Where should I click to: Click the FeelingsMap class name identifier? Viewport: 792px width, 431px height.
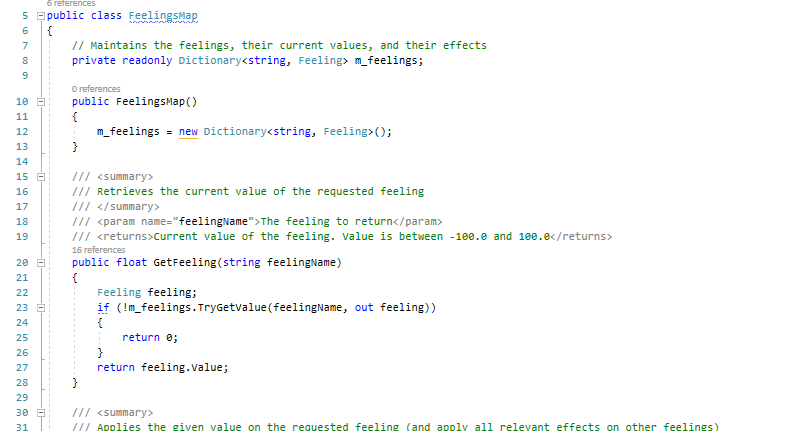point(163,16)
